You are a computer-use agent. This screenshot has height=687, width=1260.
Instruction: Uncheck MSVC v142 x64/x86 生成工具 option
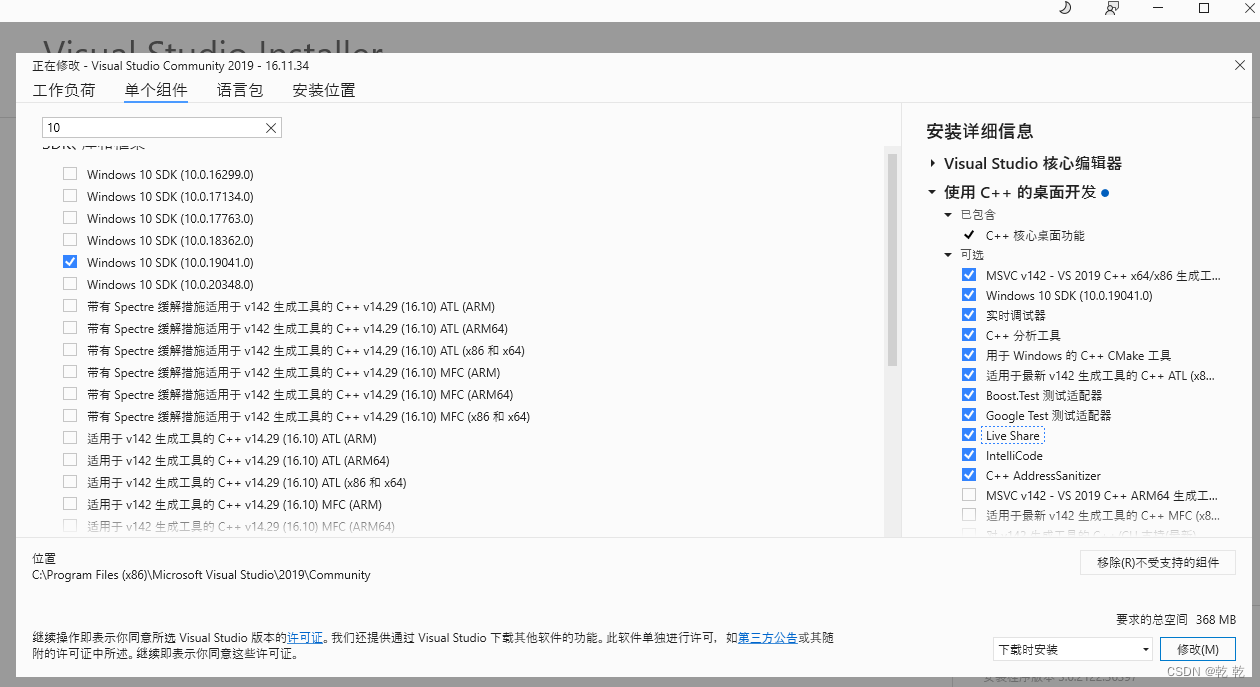[x=968, y=275]
